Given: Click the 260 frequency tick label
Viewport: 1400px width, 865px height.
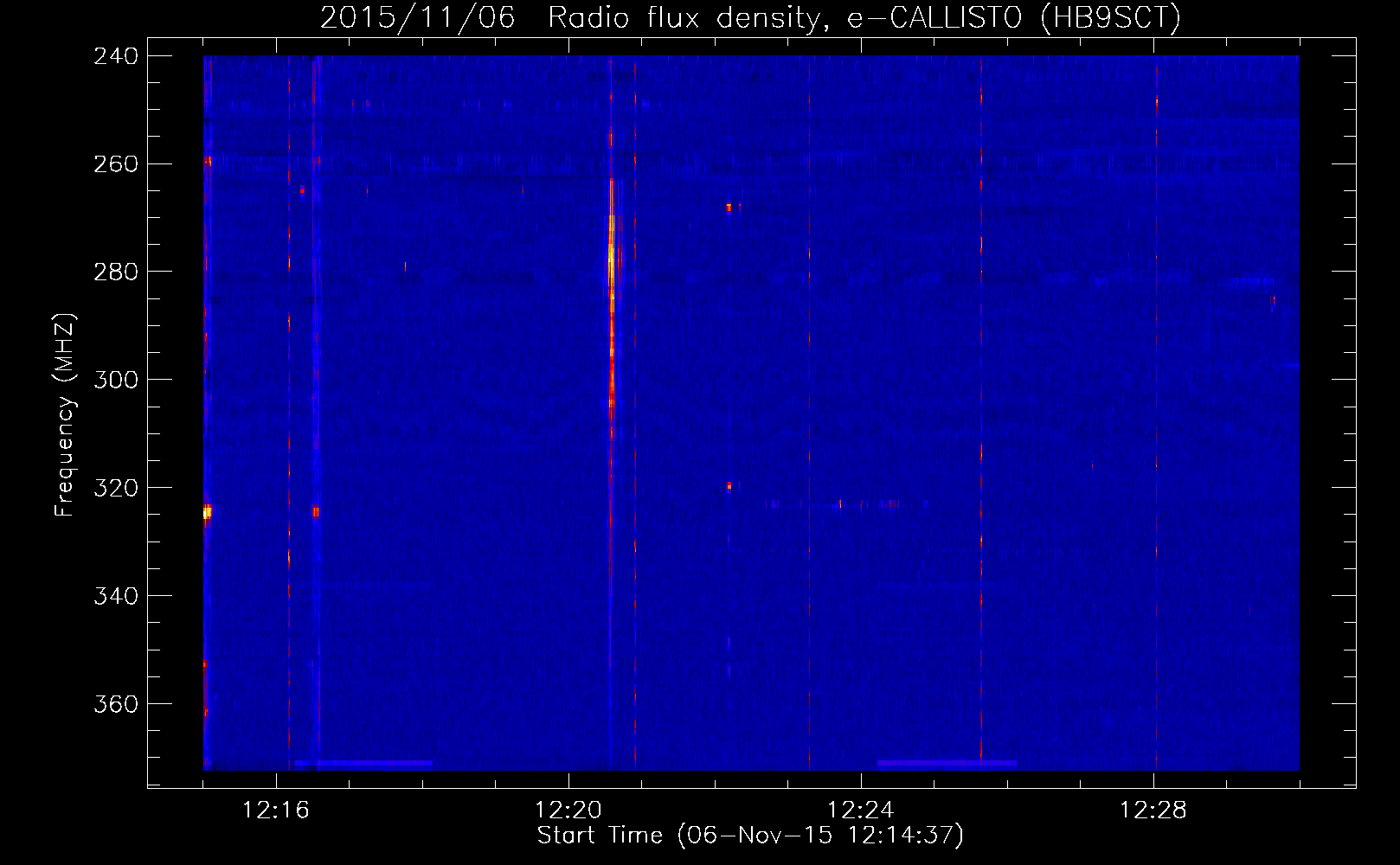Looking at the screenshot, I should (x=116, y=164).
